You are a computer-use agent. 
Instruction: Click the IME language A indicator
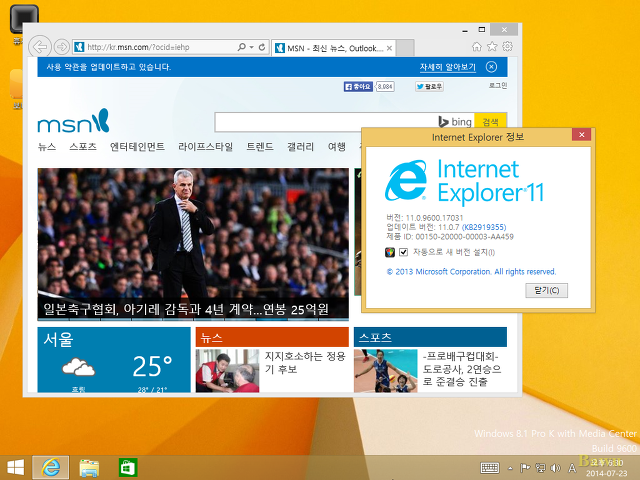[x=572, y=468]
